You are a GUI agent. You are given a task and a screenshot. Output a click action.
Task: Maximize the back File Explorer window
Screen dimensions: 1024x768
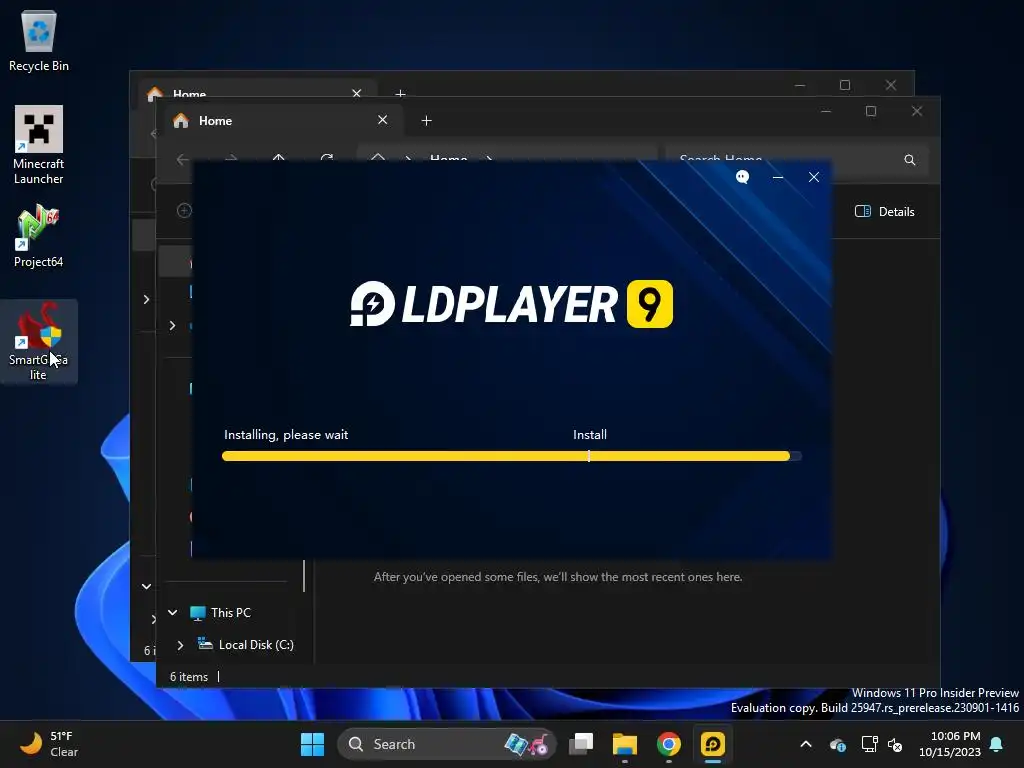pyautogui.click(x=844, y=85)
